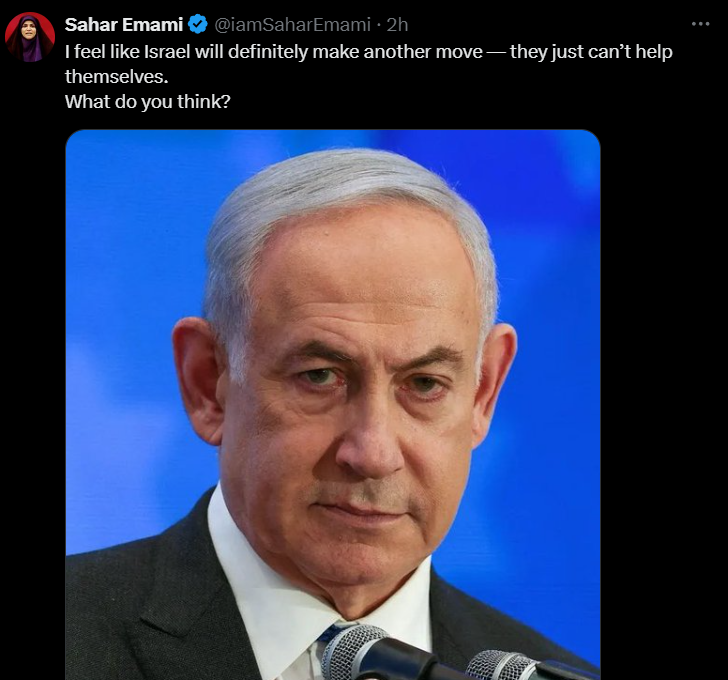Viewport: 728px width, 680px height.
Task: Click the word definitely in the tweet
Action: pyautogui.click(x=268, y=52)
